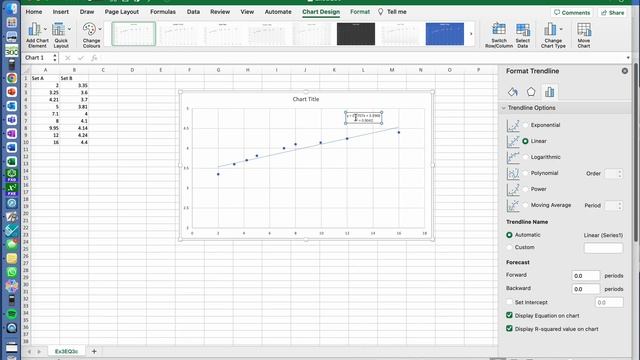This screenshot has width=640, height=360.
Task: Select the Linear radio button
Action: tap(525, 141)
